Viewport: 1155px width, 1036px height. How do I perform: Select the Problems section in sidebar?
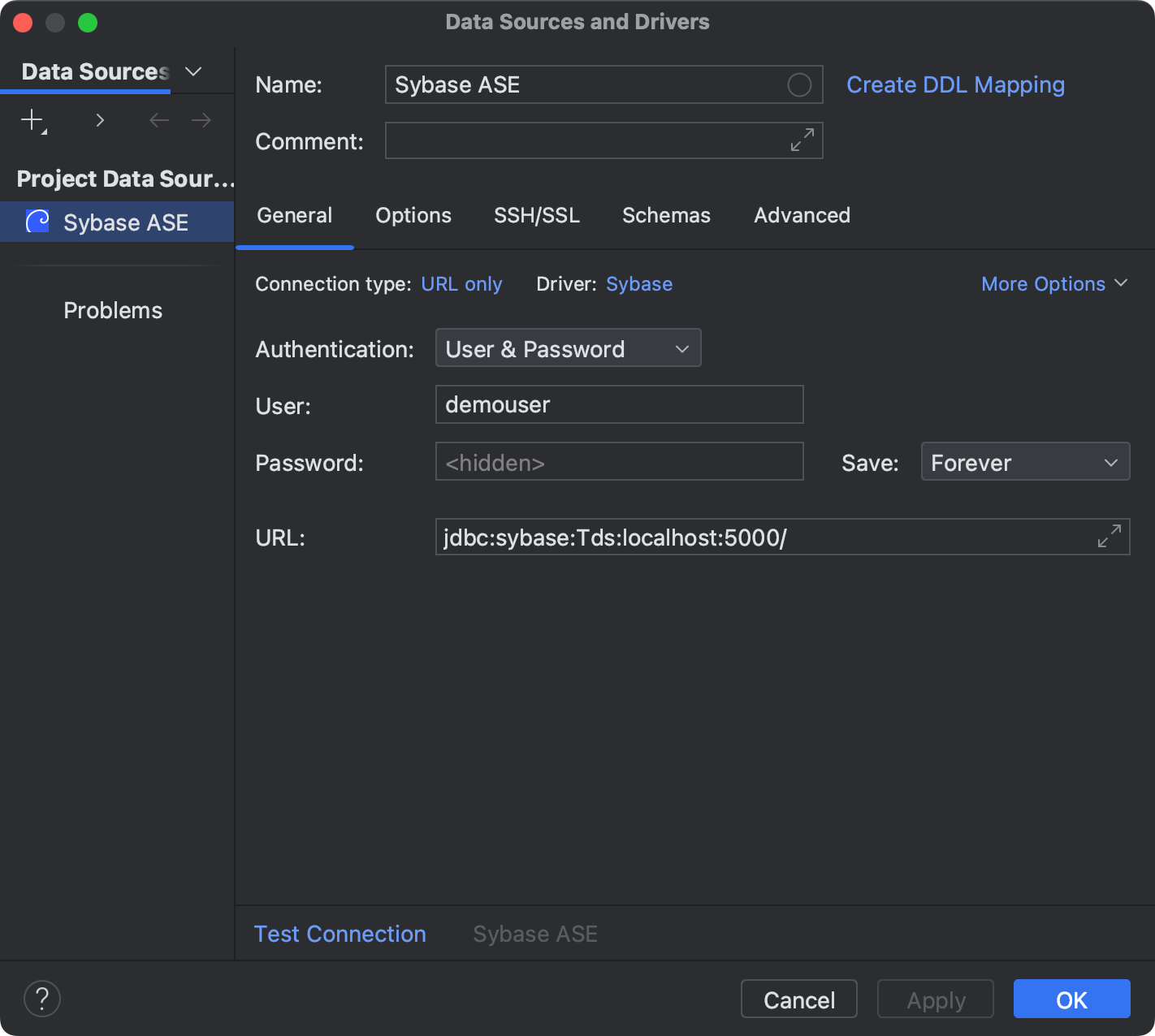112,309
